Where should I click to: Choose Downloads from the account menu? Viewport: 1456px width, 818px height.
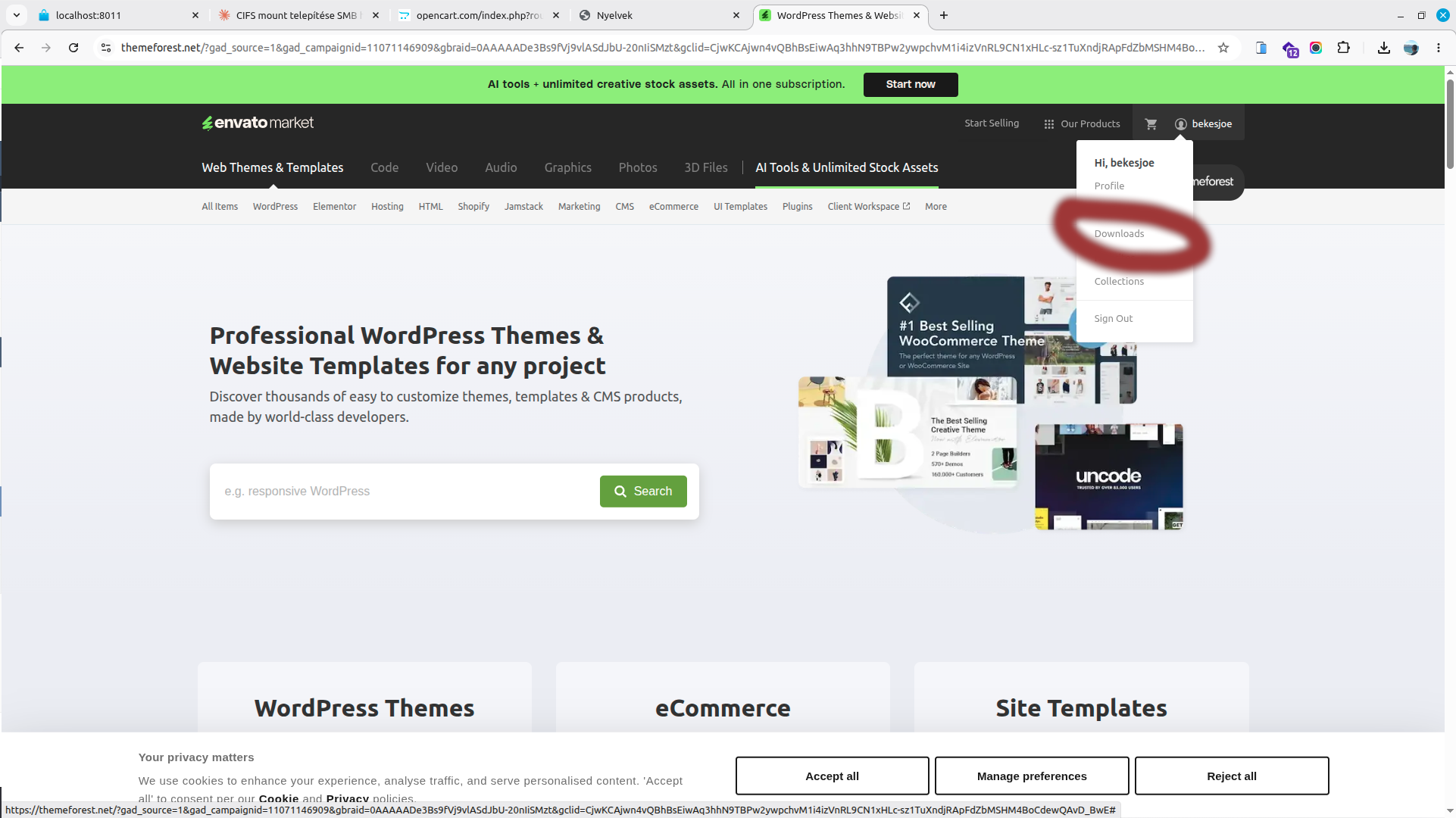[x=1119, y=234]
